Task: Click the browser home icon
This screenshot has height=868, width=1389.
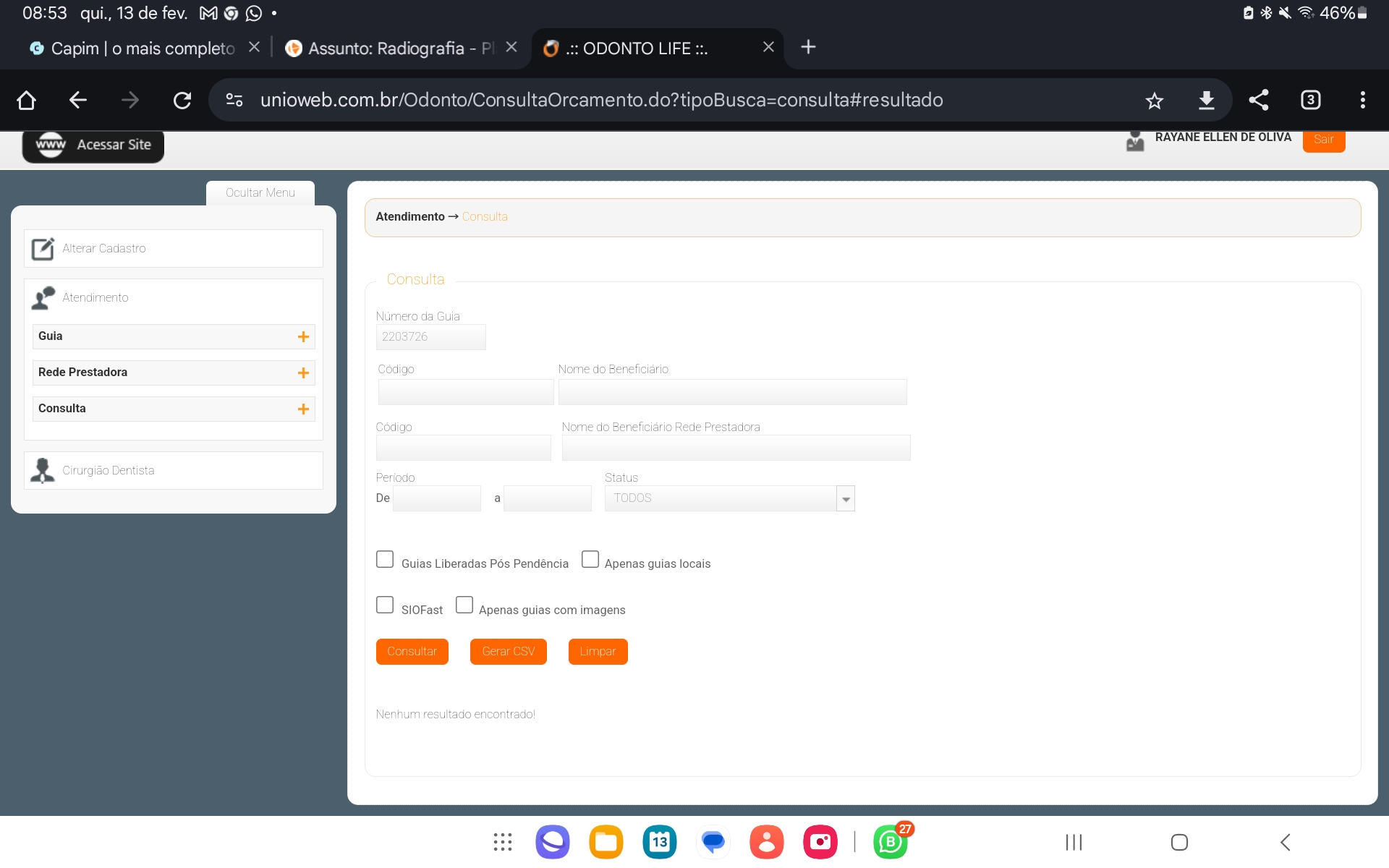Action: point(27,100)
